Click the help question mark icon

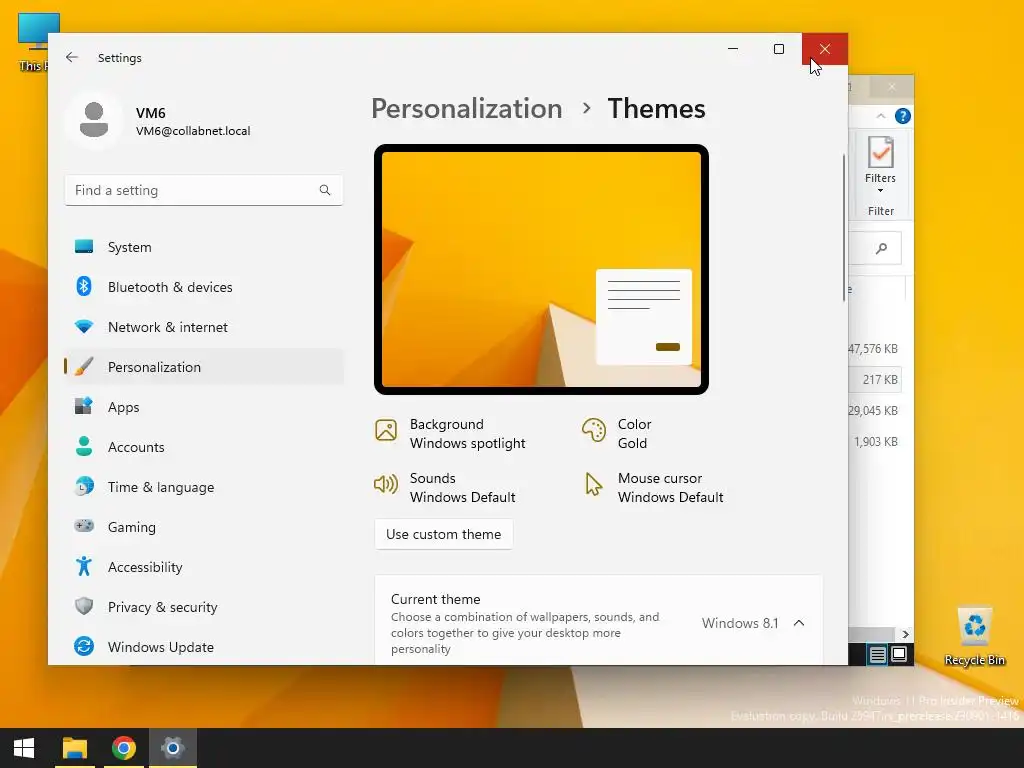pyautogui.click(x=903, y=116)
